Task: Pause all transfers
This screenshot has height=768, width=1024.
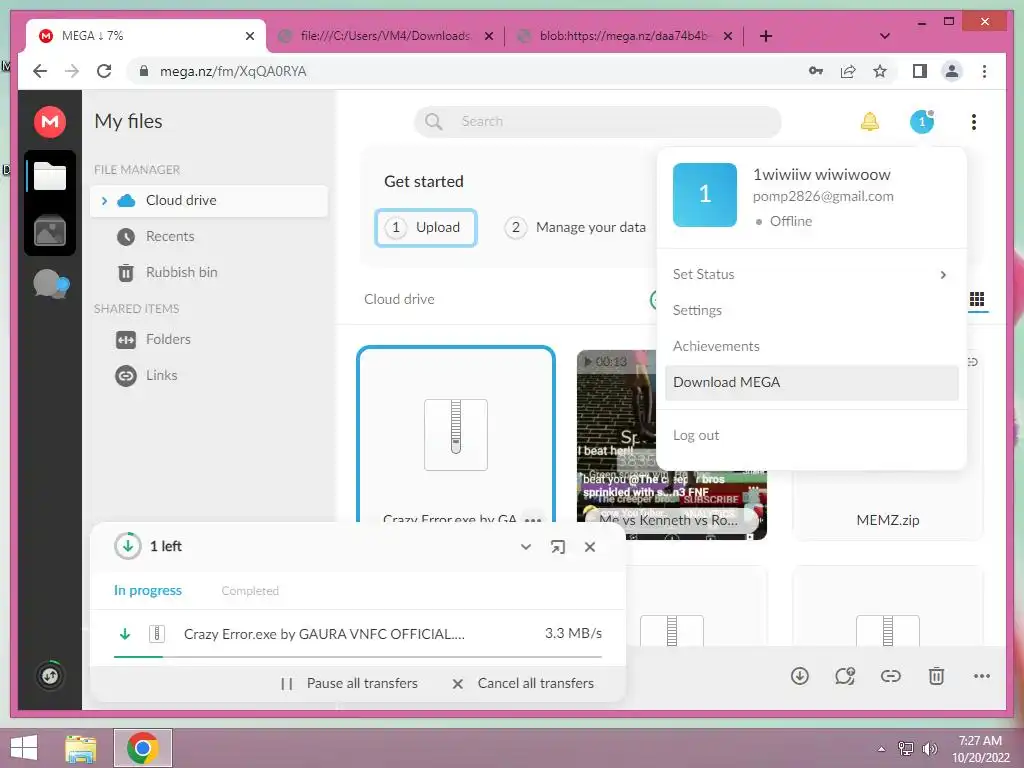Action: tap(350, 683)
